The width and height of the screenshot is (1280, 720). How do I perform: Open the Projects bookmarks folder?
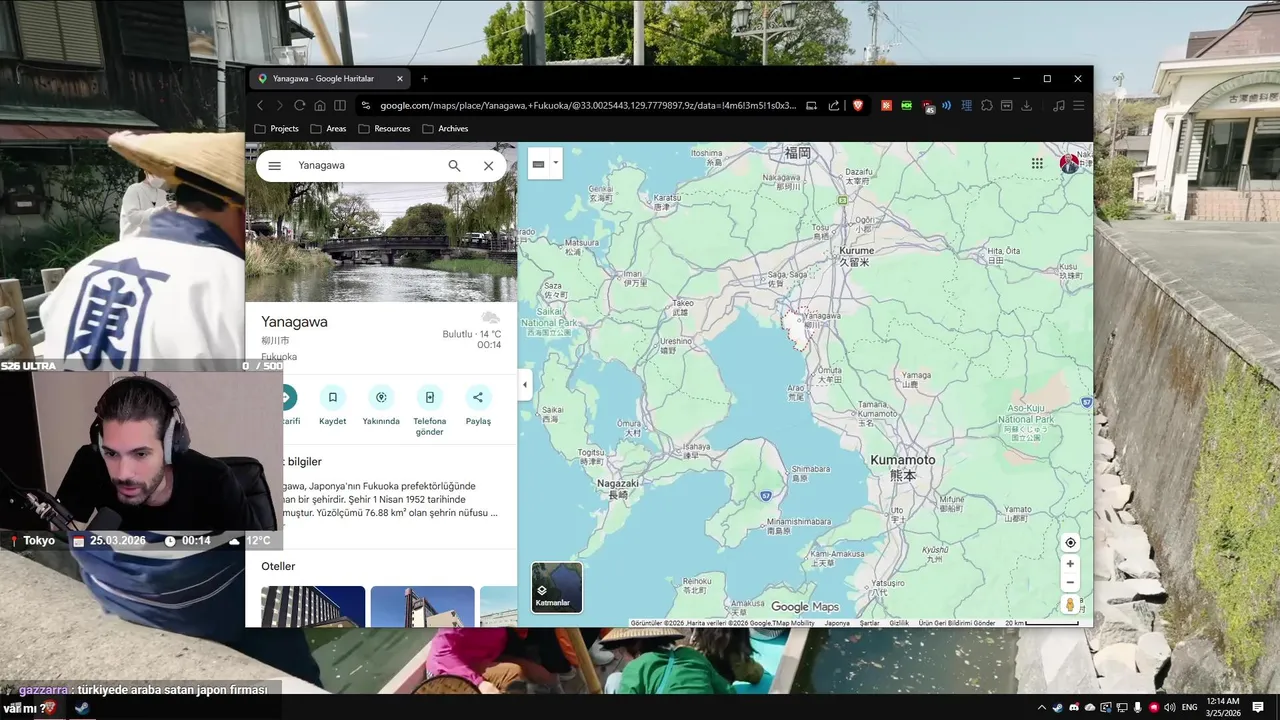[277, 129]
